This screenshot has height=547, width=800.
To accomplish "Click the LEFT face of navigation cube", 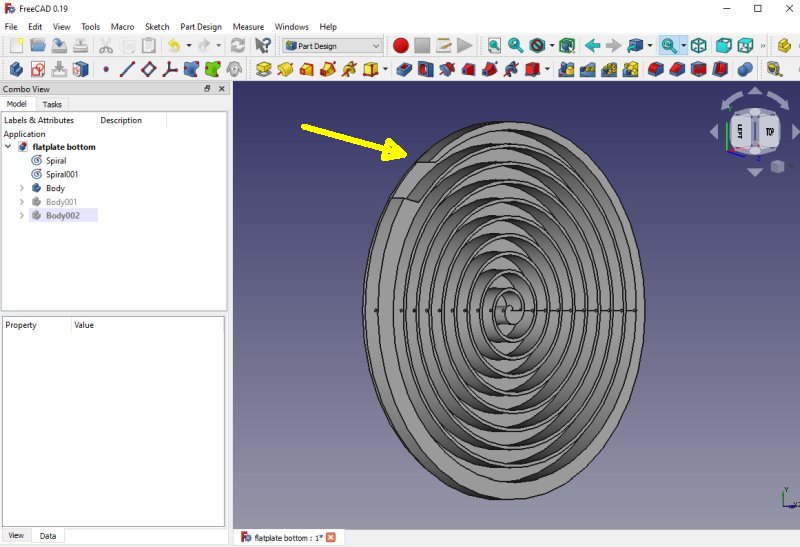I will pyautogui.click(x=740, y=132).
